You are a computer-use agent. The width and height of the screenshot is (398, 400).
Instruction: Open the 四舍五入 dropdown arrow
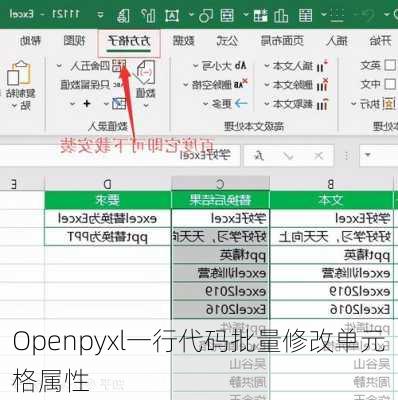59,66
